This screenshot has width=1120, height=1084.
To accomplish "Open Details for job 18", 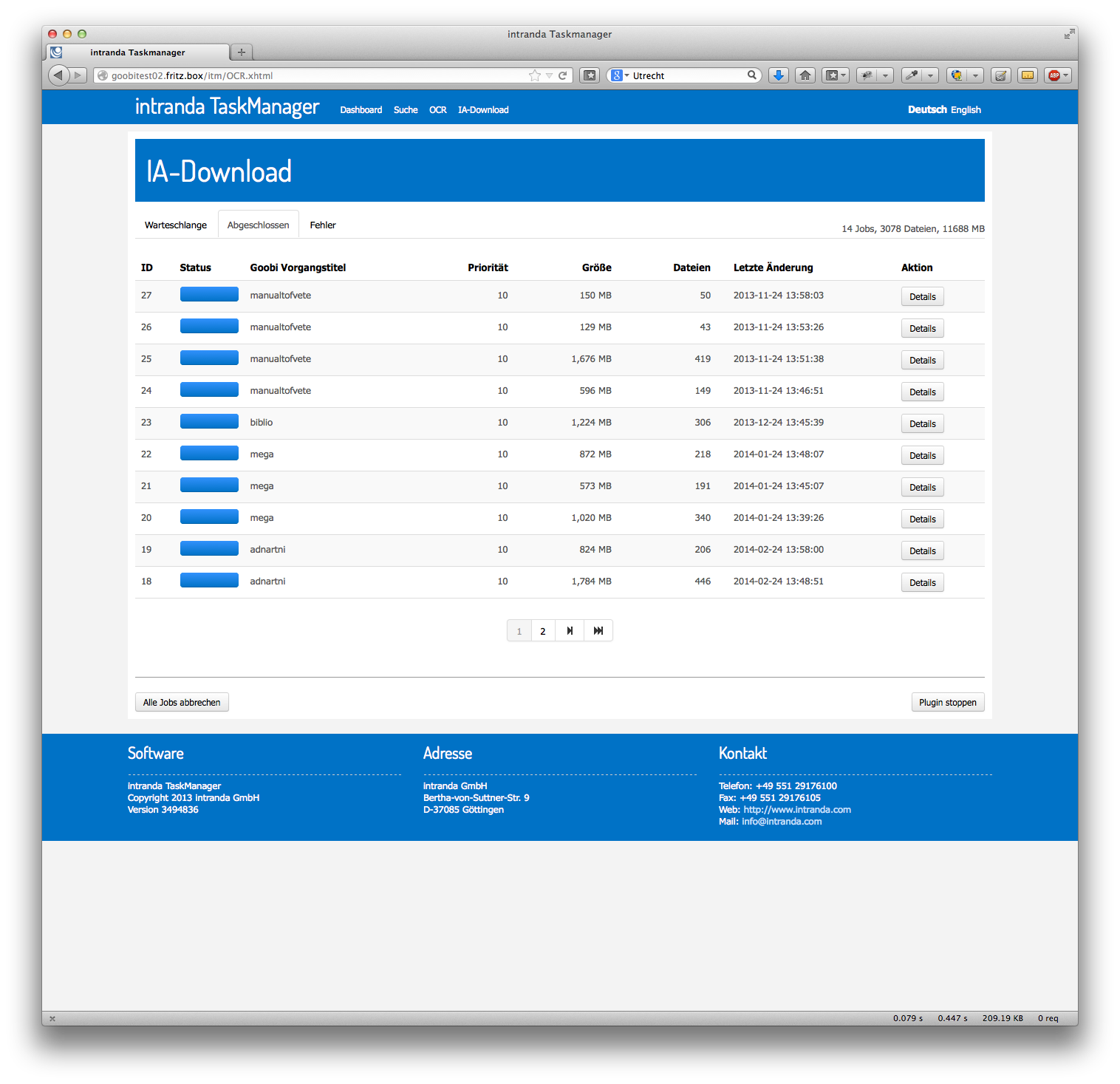I will (x=923, y=582).
